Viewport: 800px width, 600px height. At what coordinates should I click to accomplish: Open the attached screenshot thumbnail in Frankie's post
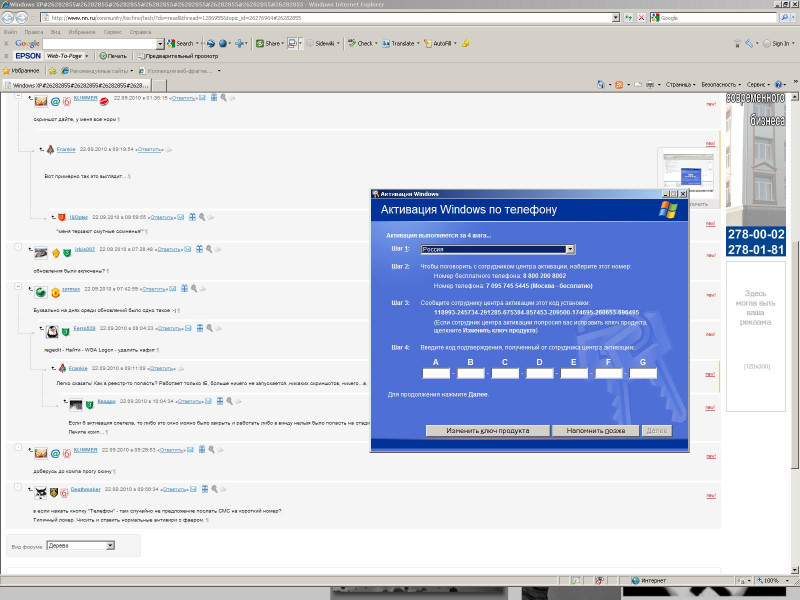(688, 170)
